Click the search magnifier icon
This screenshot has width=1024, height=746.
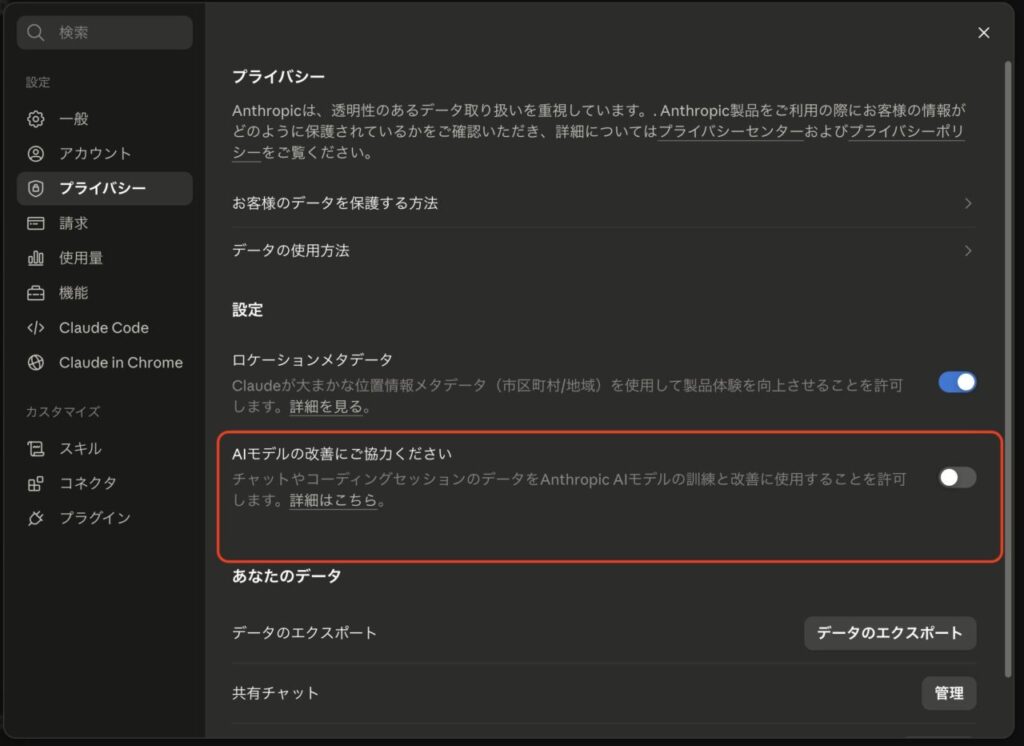[x=35, y=33]
